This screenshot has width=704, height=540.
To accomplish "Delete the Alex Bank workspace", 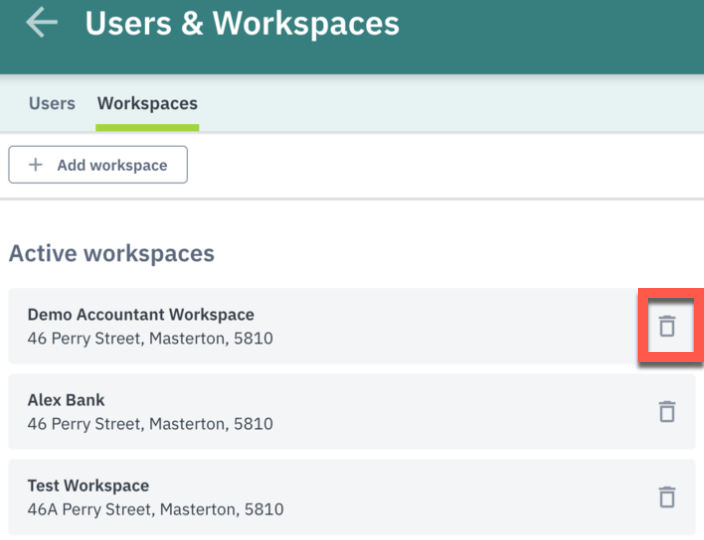I will 667,411.
